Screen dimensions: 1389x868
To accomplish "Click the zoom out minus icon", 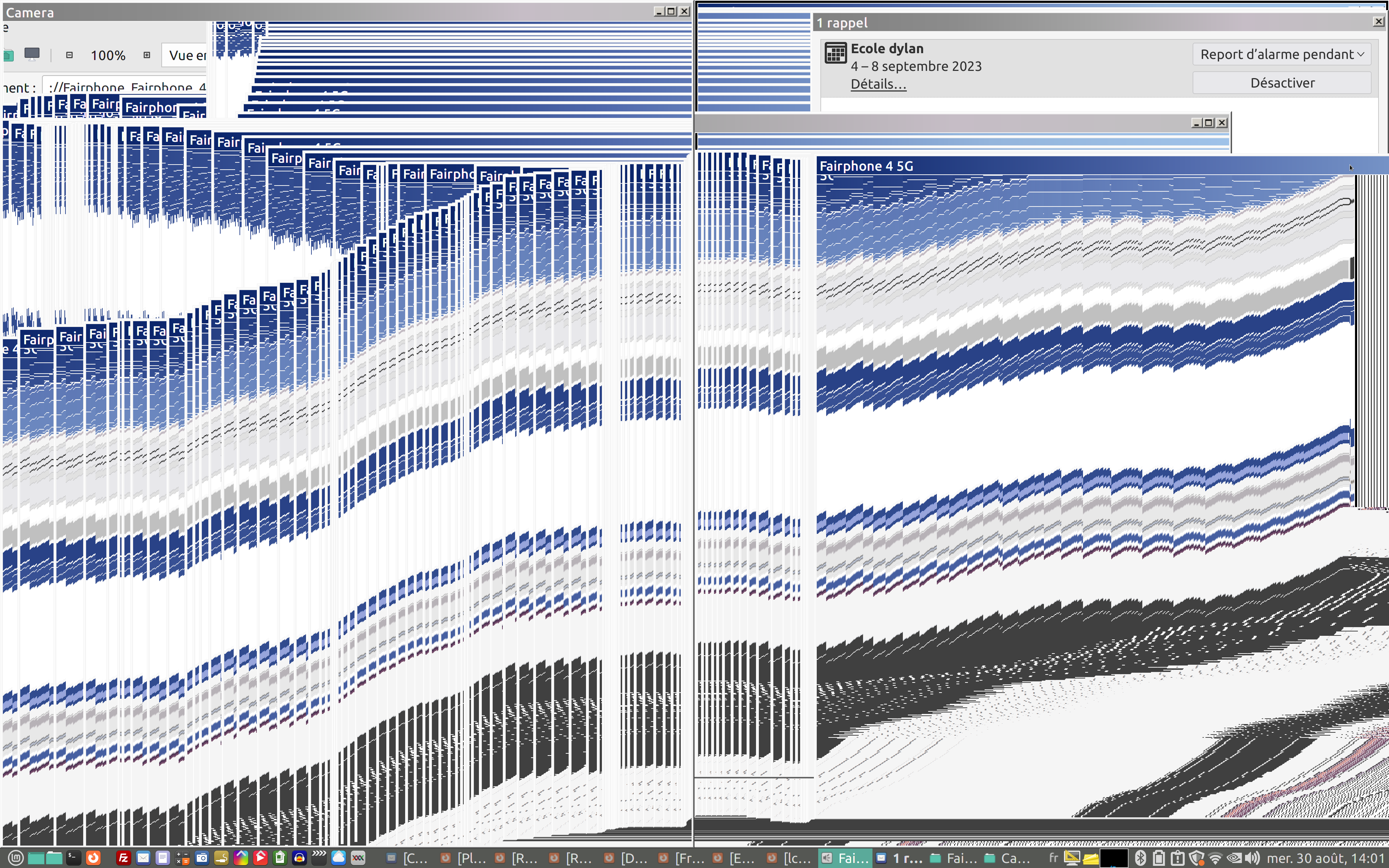I will (x=69, y=55).
